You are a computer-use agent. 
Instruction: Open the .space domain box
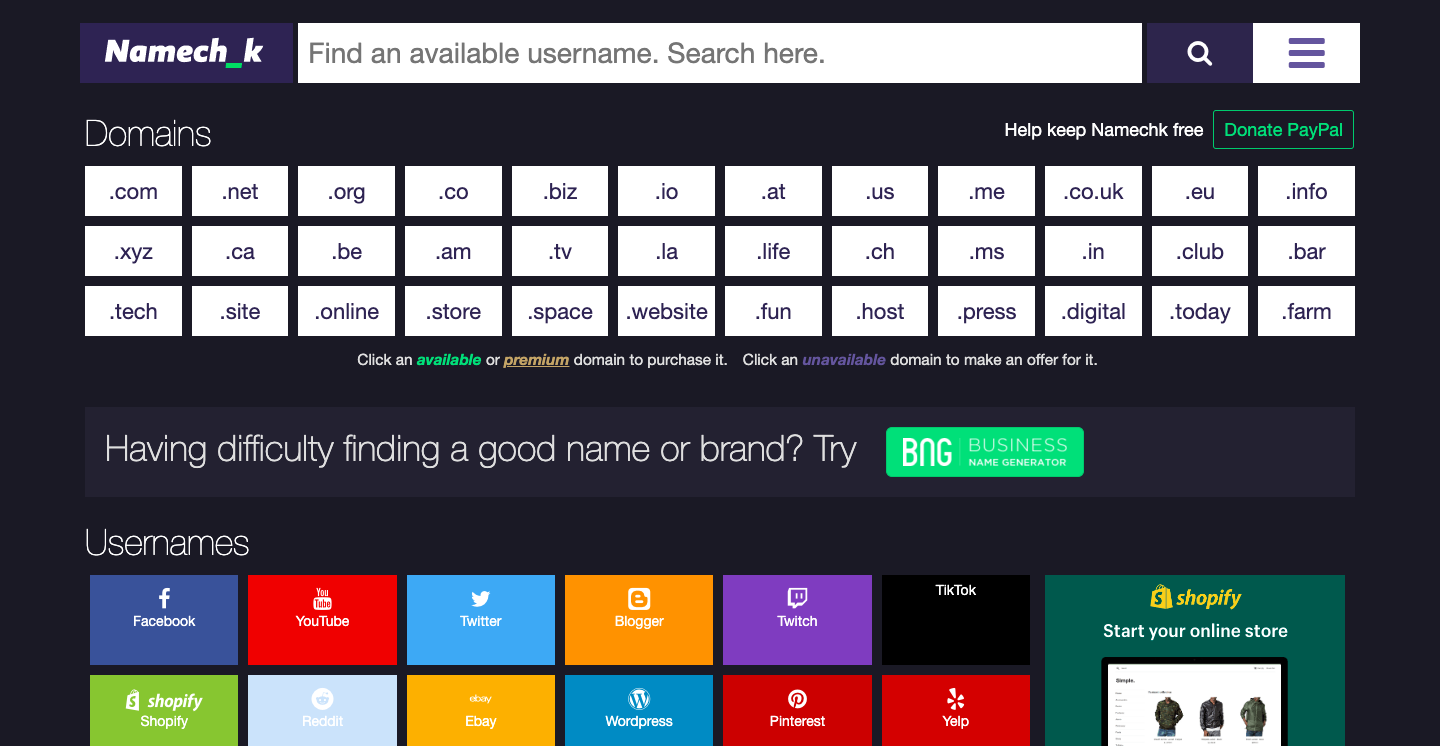click(560, 311)
